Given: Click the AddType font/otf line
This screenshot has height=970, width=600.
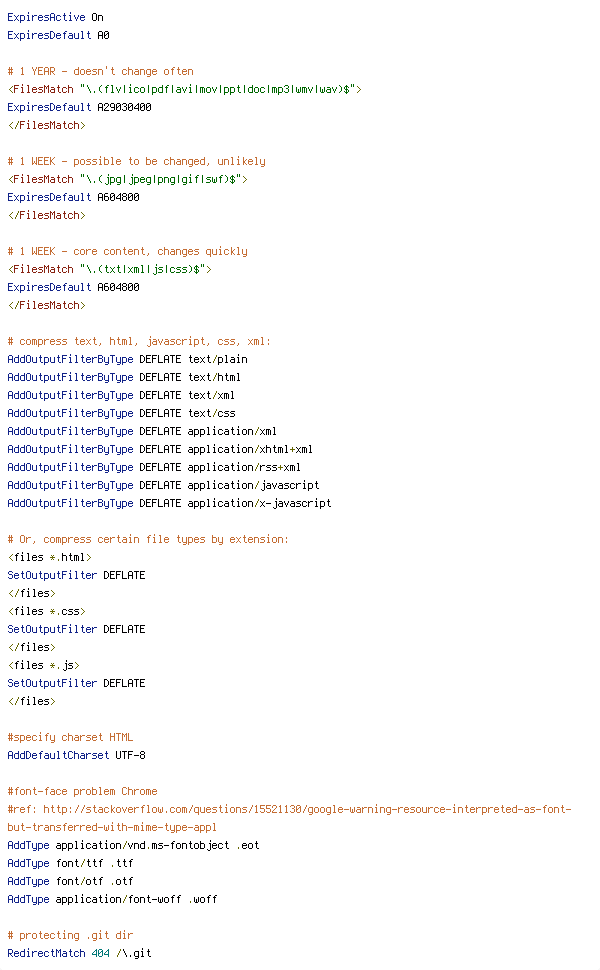Looking at the screenshot, I should [71, 881].
